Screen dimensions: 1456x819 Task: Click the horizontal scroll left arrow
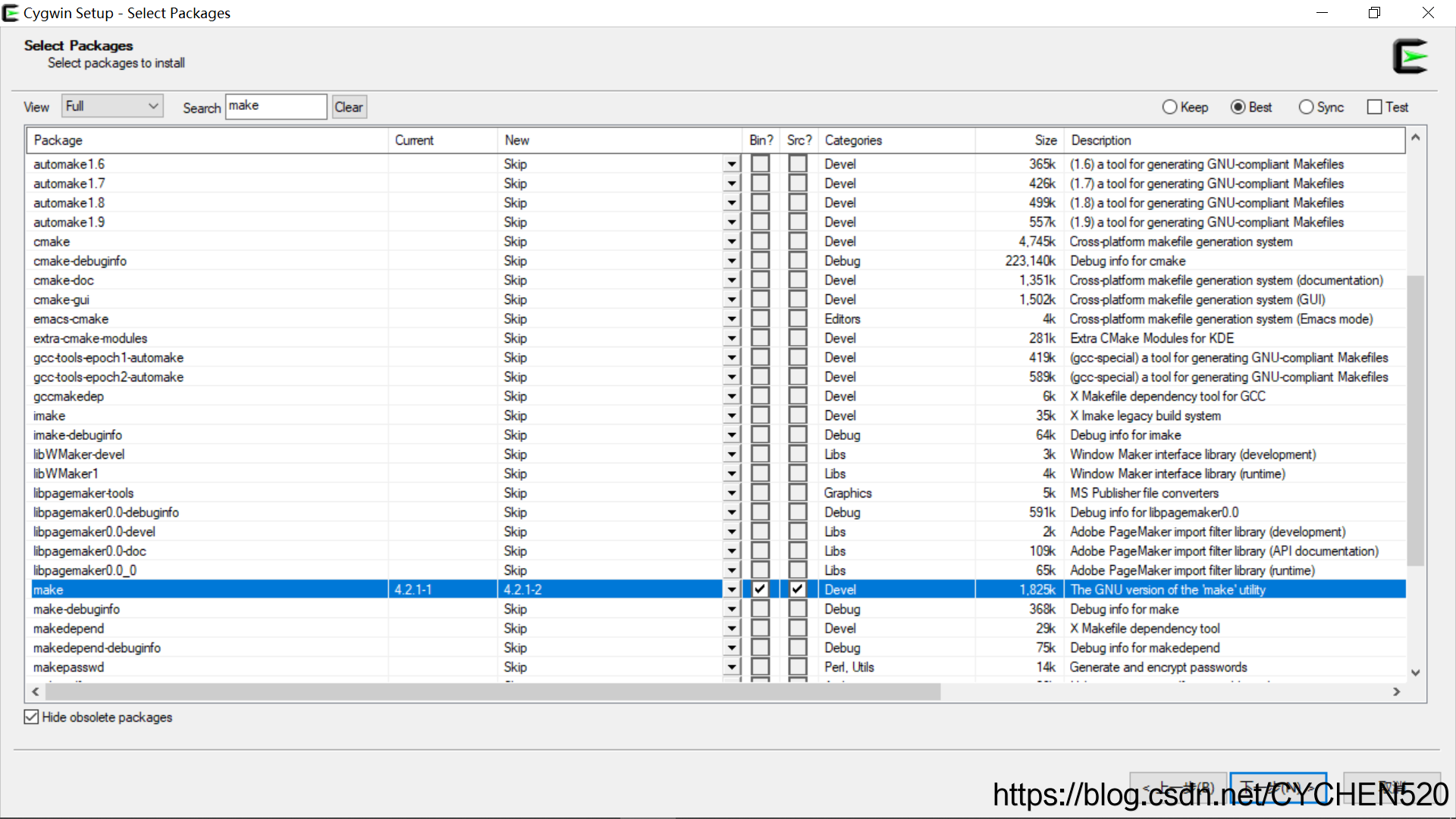35,692
